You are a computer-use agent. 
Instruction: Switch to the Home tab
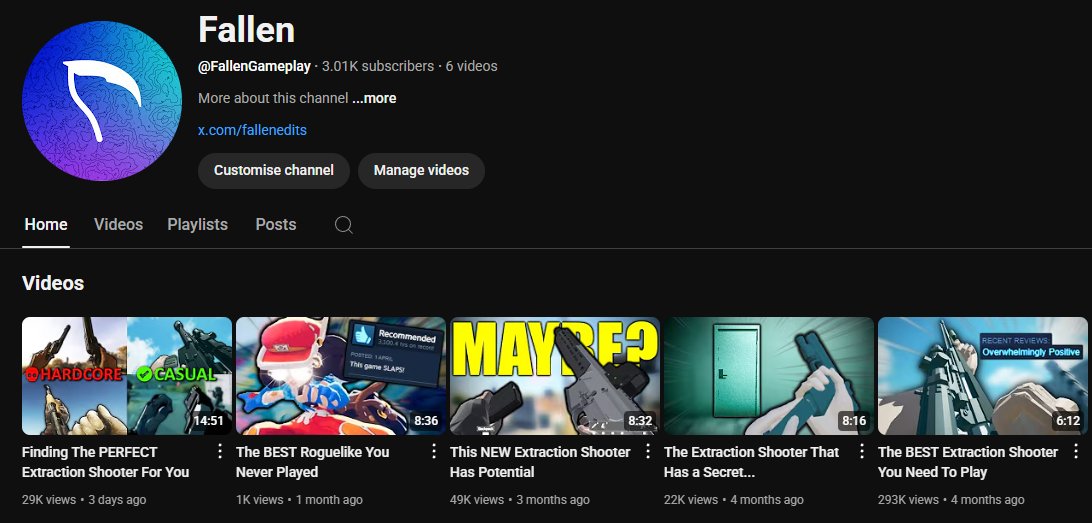pyautogui.click(x=46, y=224)
